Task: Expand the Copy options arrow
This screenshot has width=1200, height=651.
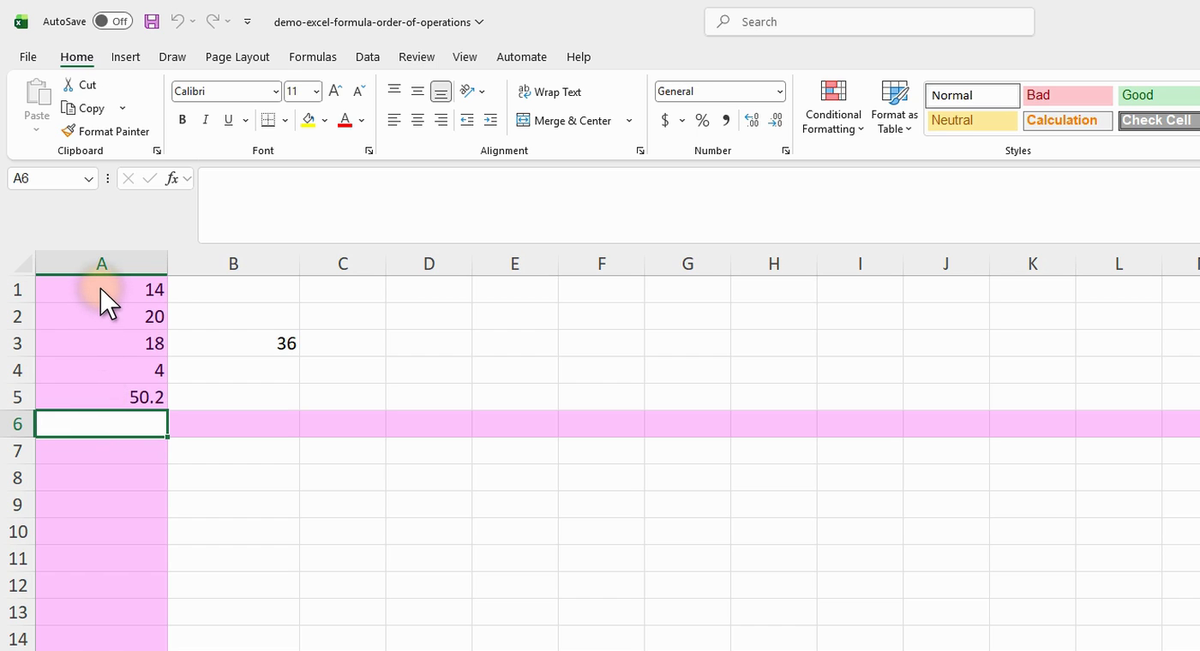Action: click(122, 108)
